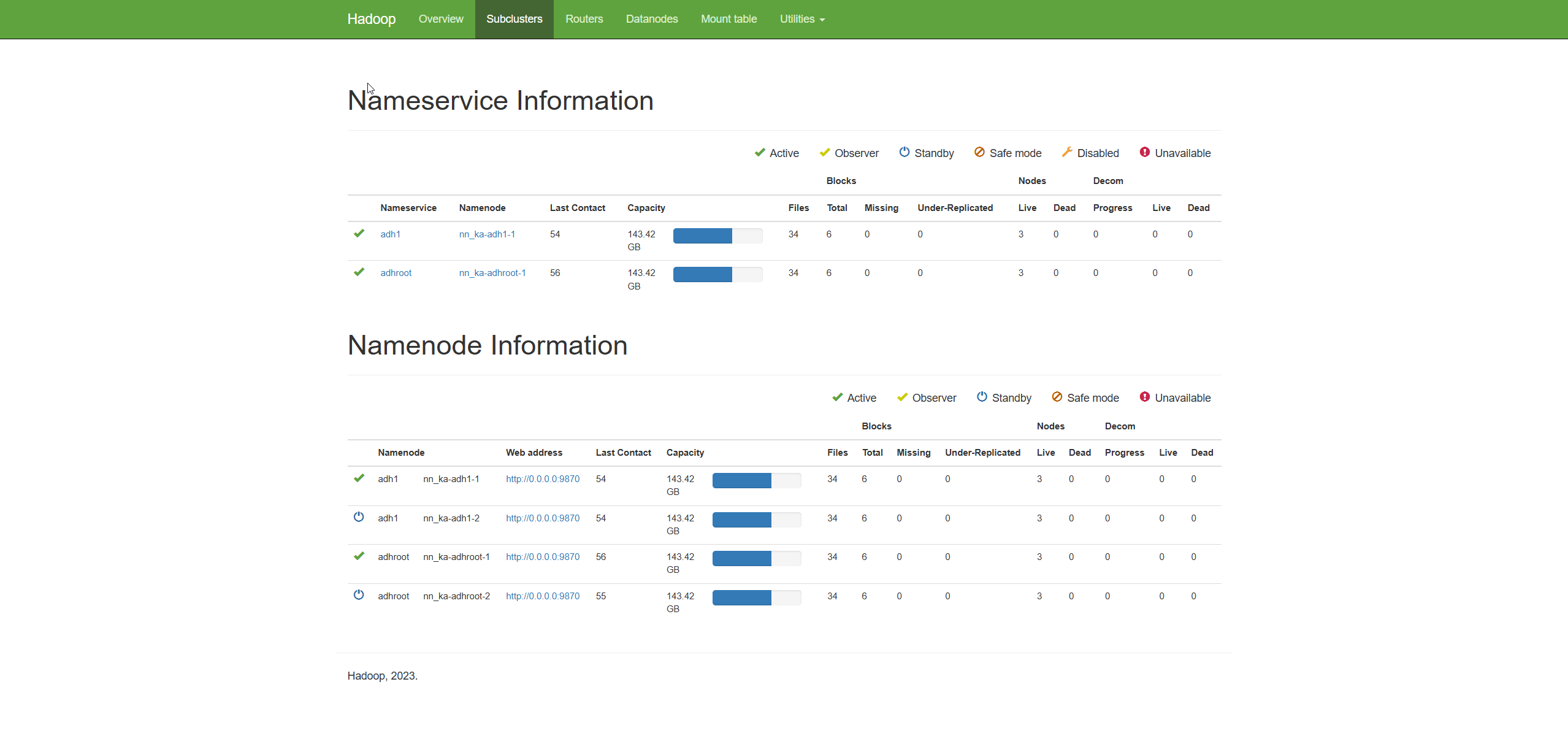Open the web address link for nn_ka-adhroot-1
1568x752 pixels.
(x=542, y=556)
